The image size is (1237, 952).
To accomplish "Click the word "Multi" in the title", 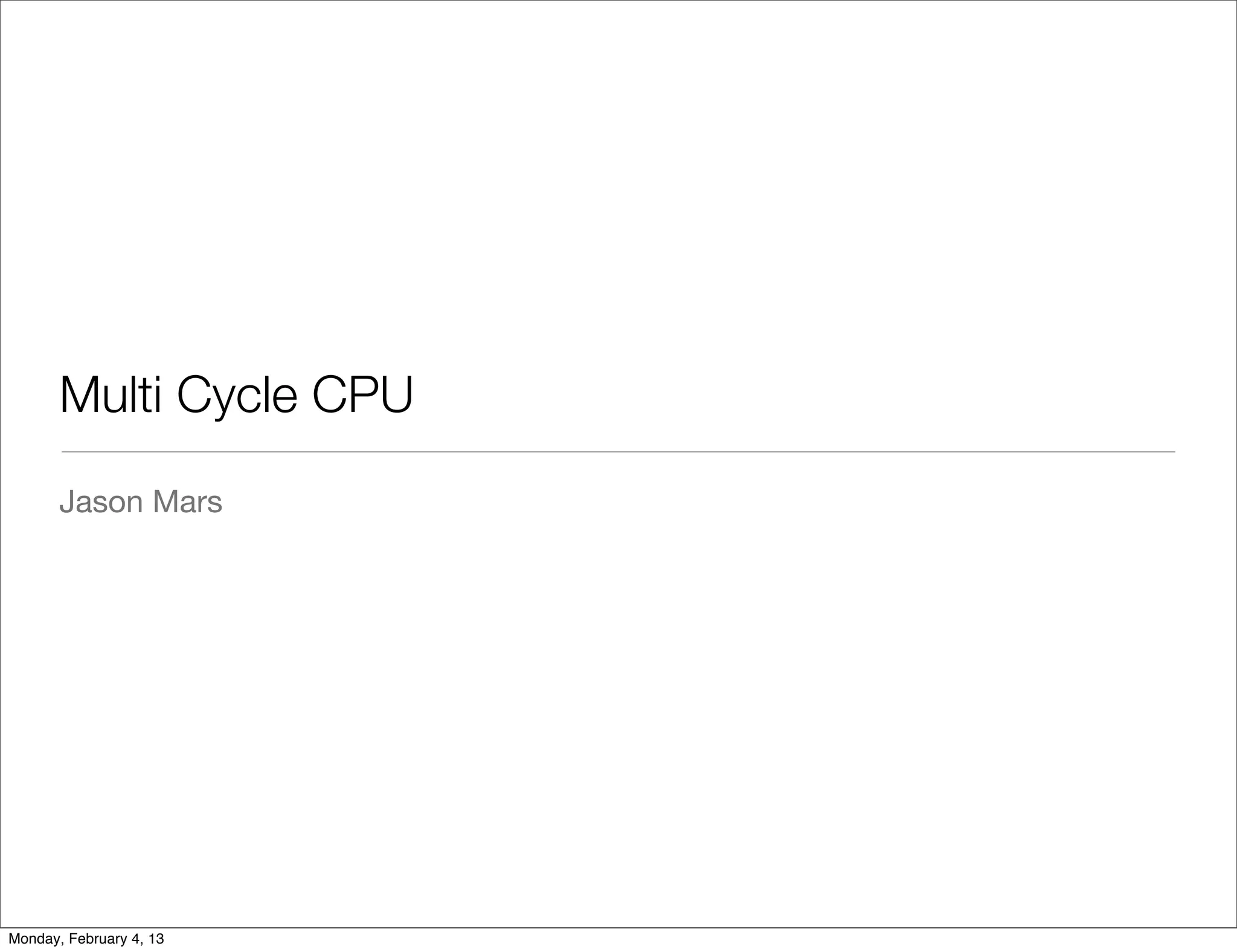I will coord(111,396).
